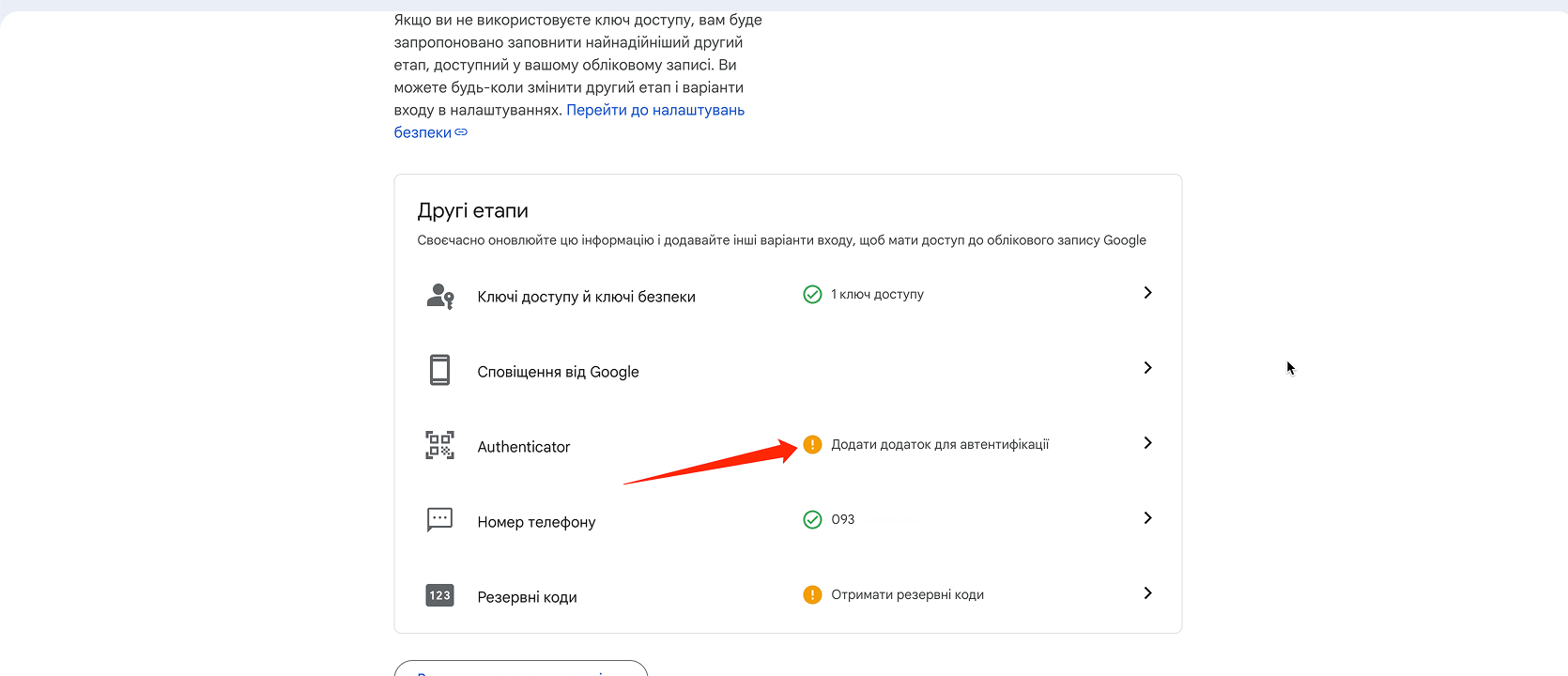Click the orange warning icon in Authenticator row

[x=812, y=445]
